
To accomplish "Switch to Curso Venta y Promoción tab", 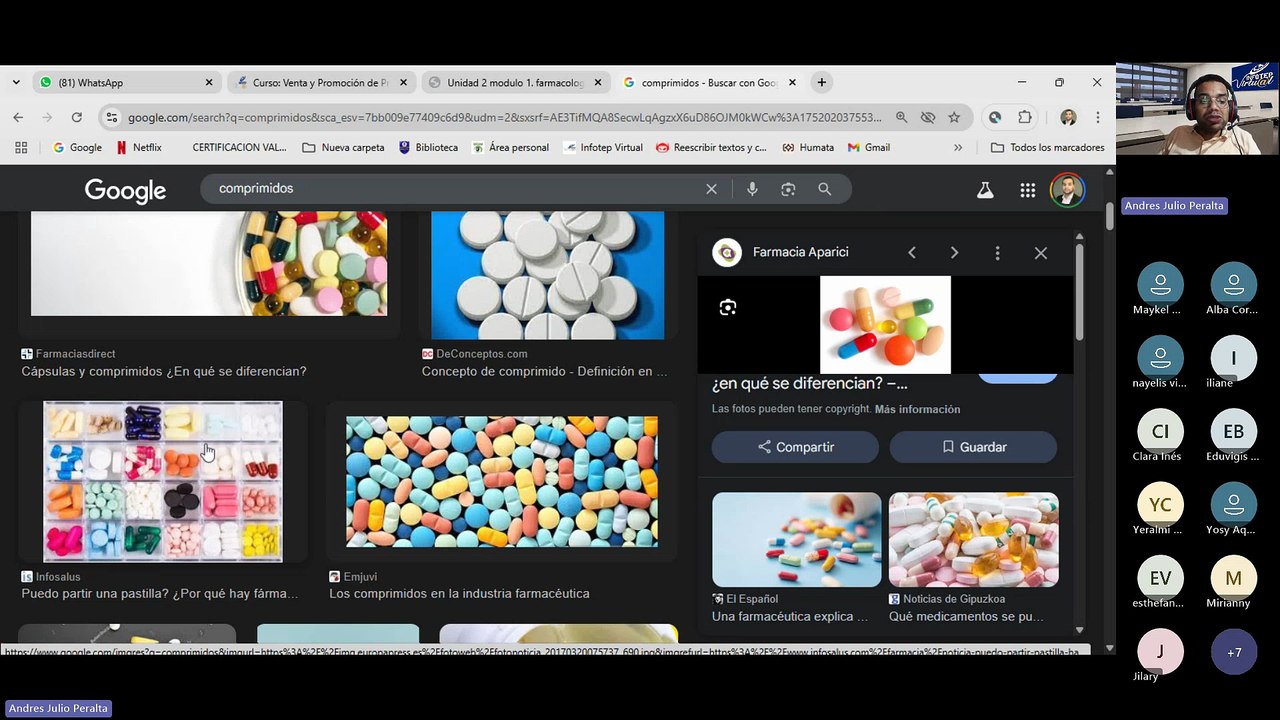I will tap(321, 83).
